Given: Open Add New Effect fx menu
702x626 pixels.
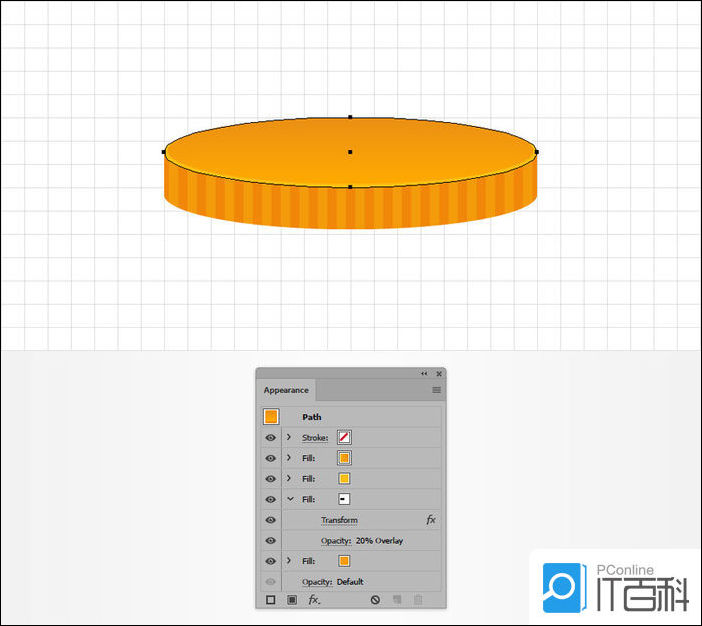Looking at the screenshot, I should [314, 600].
